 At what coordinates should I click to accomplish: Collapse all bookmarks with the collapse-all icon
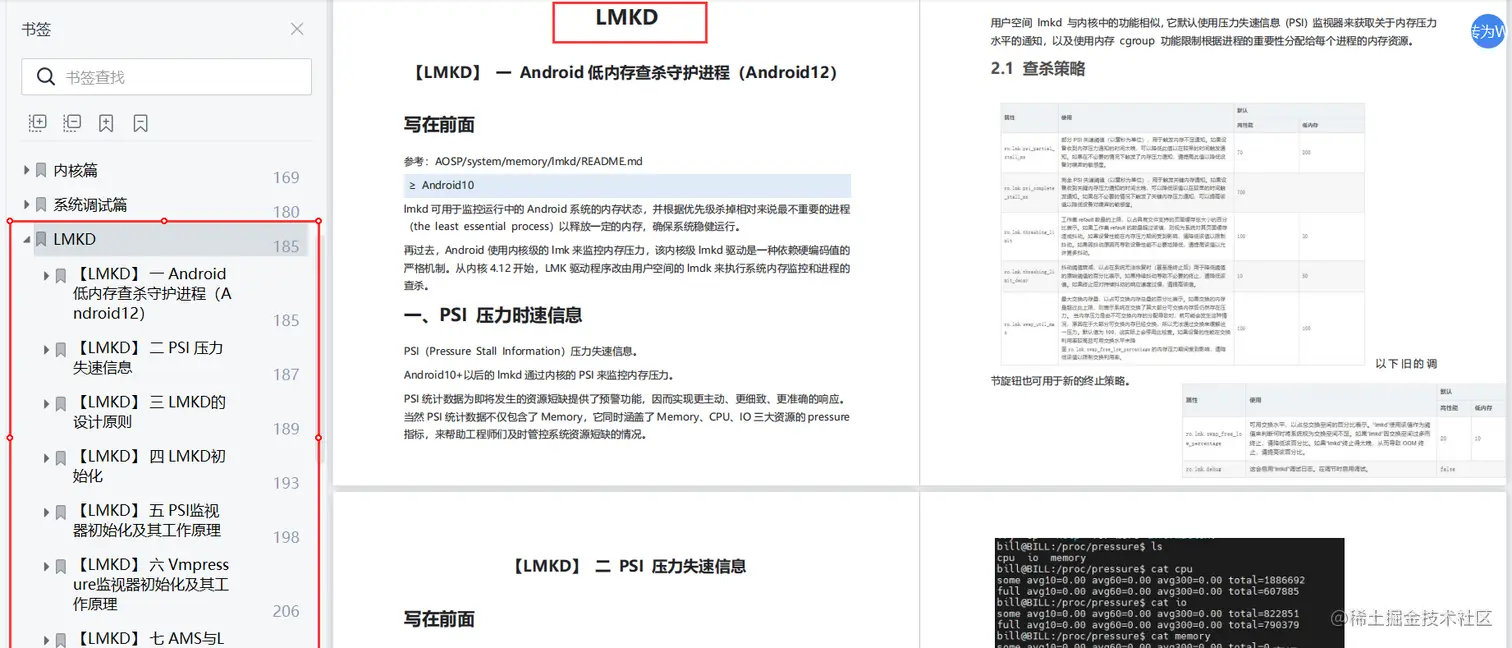tap(71, 122)
